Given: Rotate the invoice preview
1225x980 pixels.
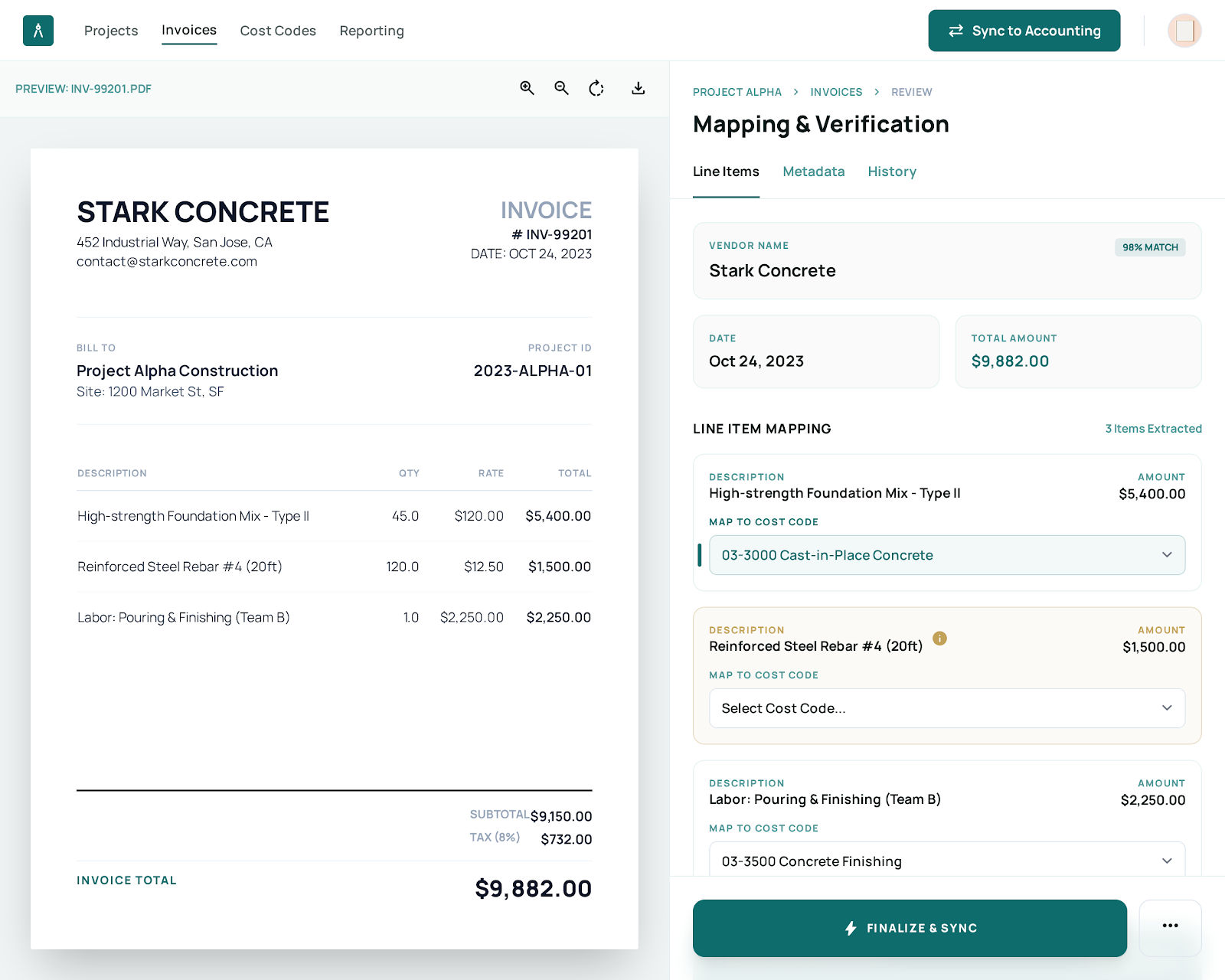Looking at the screenshot, I should (596, 88).
